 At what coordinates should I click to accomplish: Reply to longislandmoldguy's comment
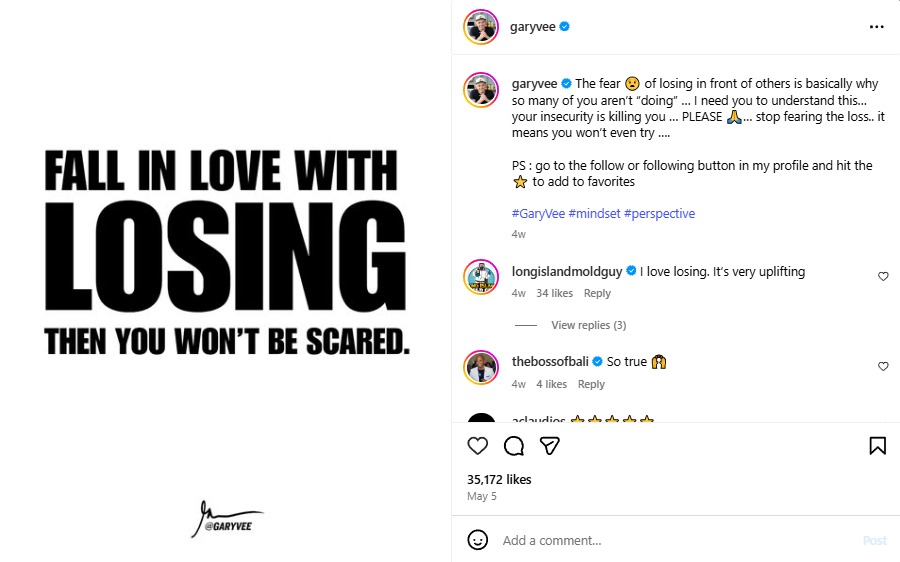597,293
